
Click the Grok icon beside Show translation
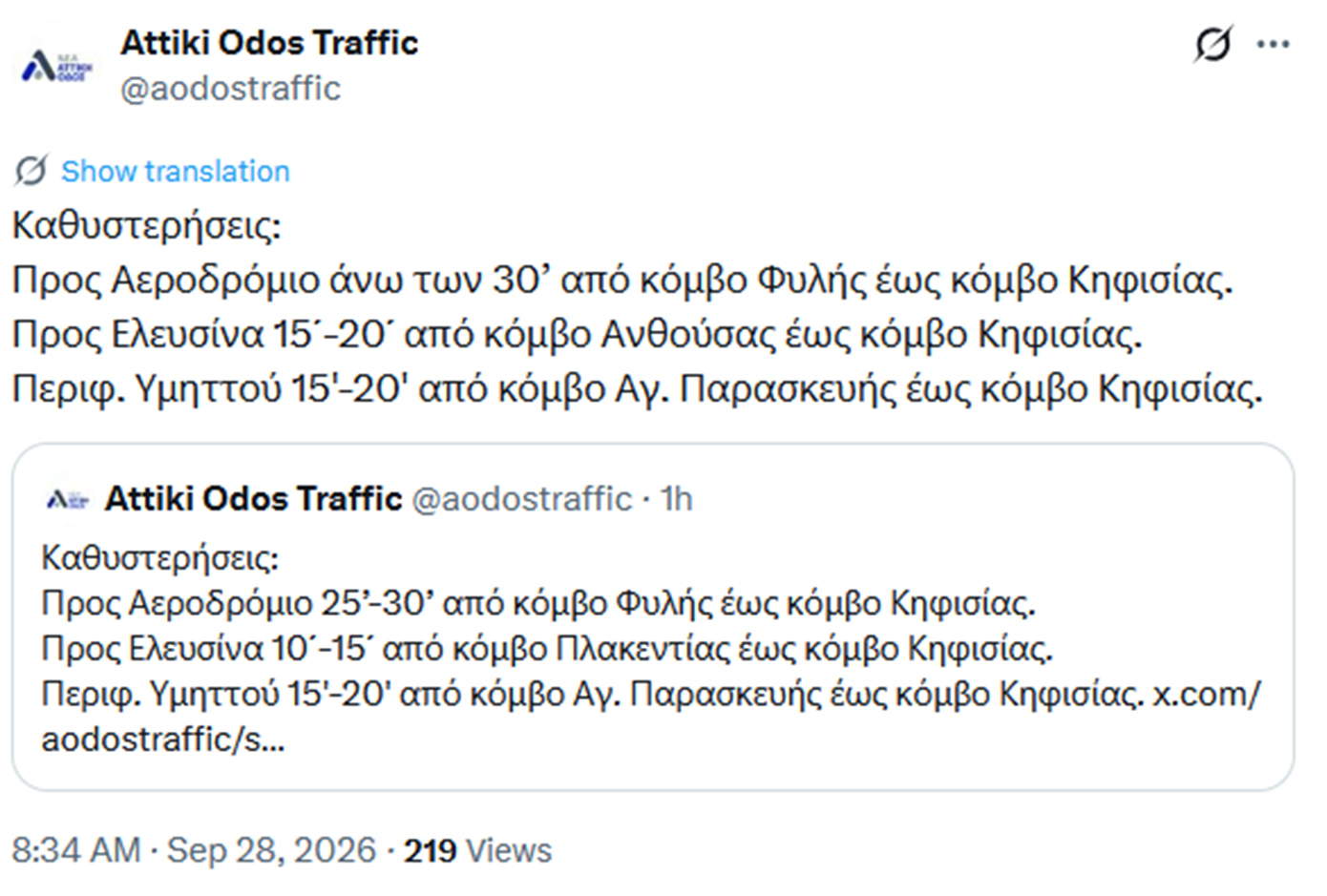click(x=31, y=171)
